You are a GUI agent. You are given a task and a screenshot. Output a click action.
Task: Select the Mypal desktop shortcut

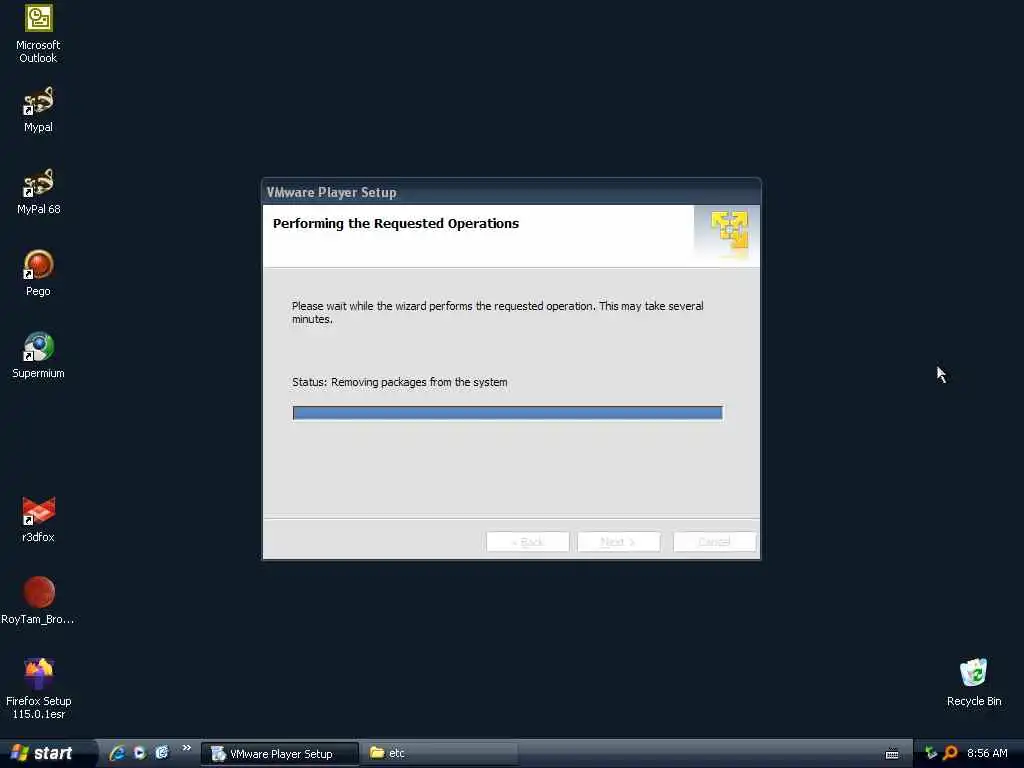(x=39, y=110)
